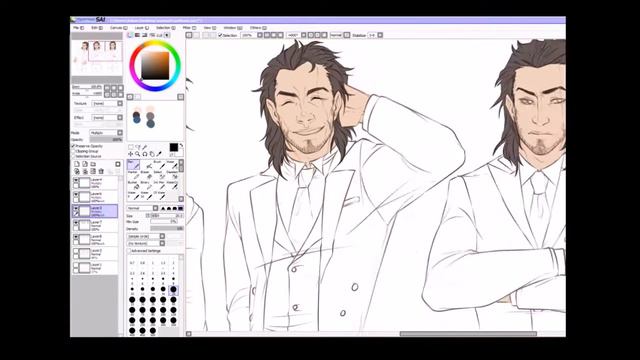Delete the current layer with trash icon
The image size is (640, 360).
point(101,171)
